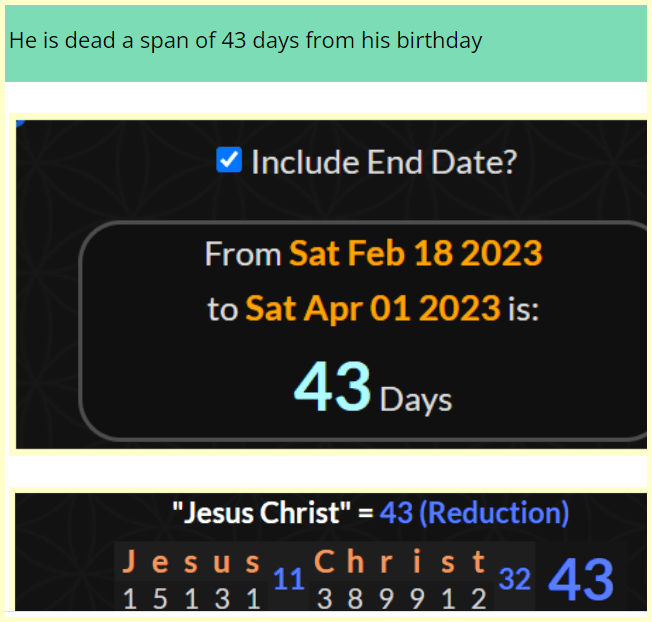Click the word 'to' before the end date
The image size is (652, 622).
(222, 309)
